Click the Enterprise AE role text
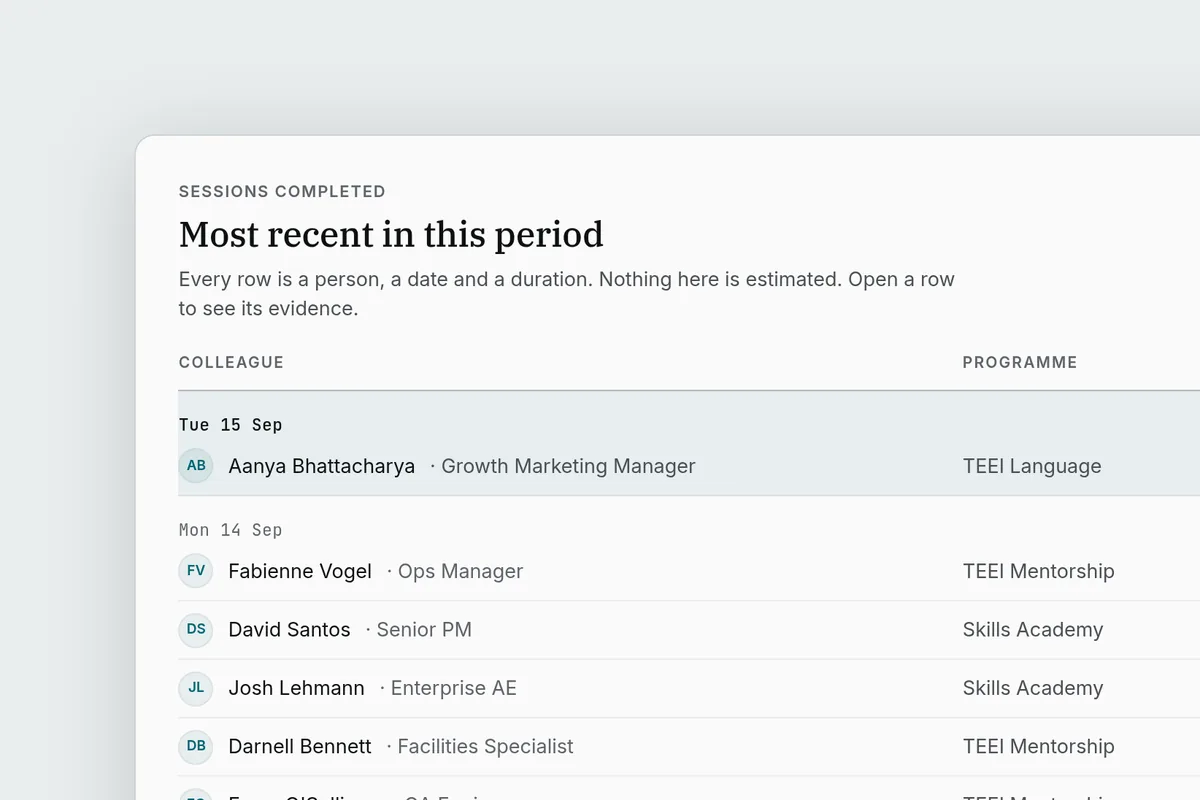Viewport: 1200px width, 800px height. tap(454, 688)
